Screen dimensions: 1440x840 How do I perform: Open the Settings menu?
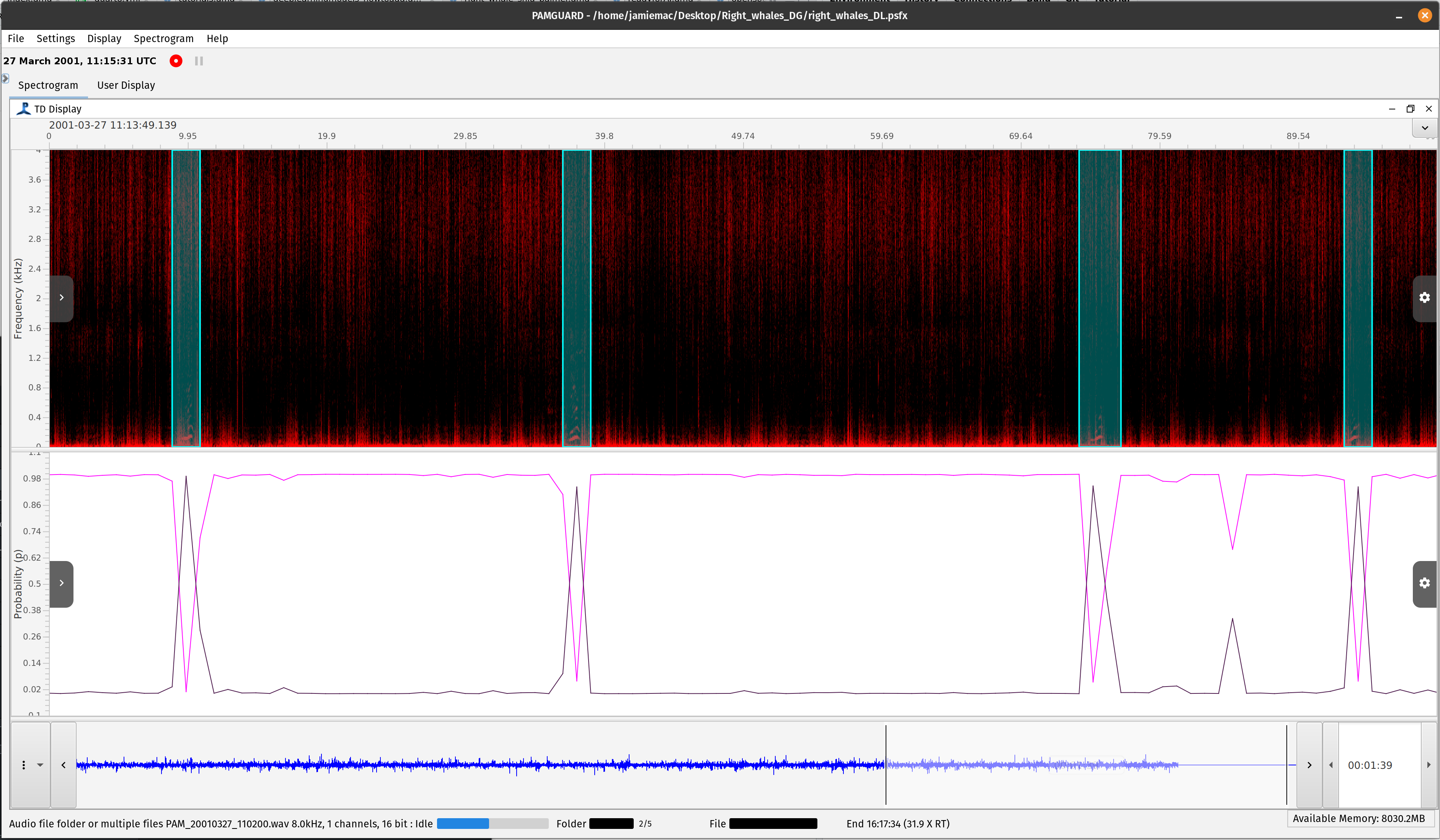click(55, 38)
